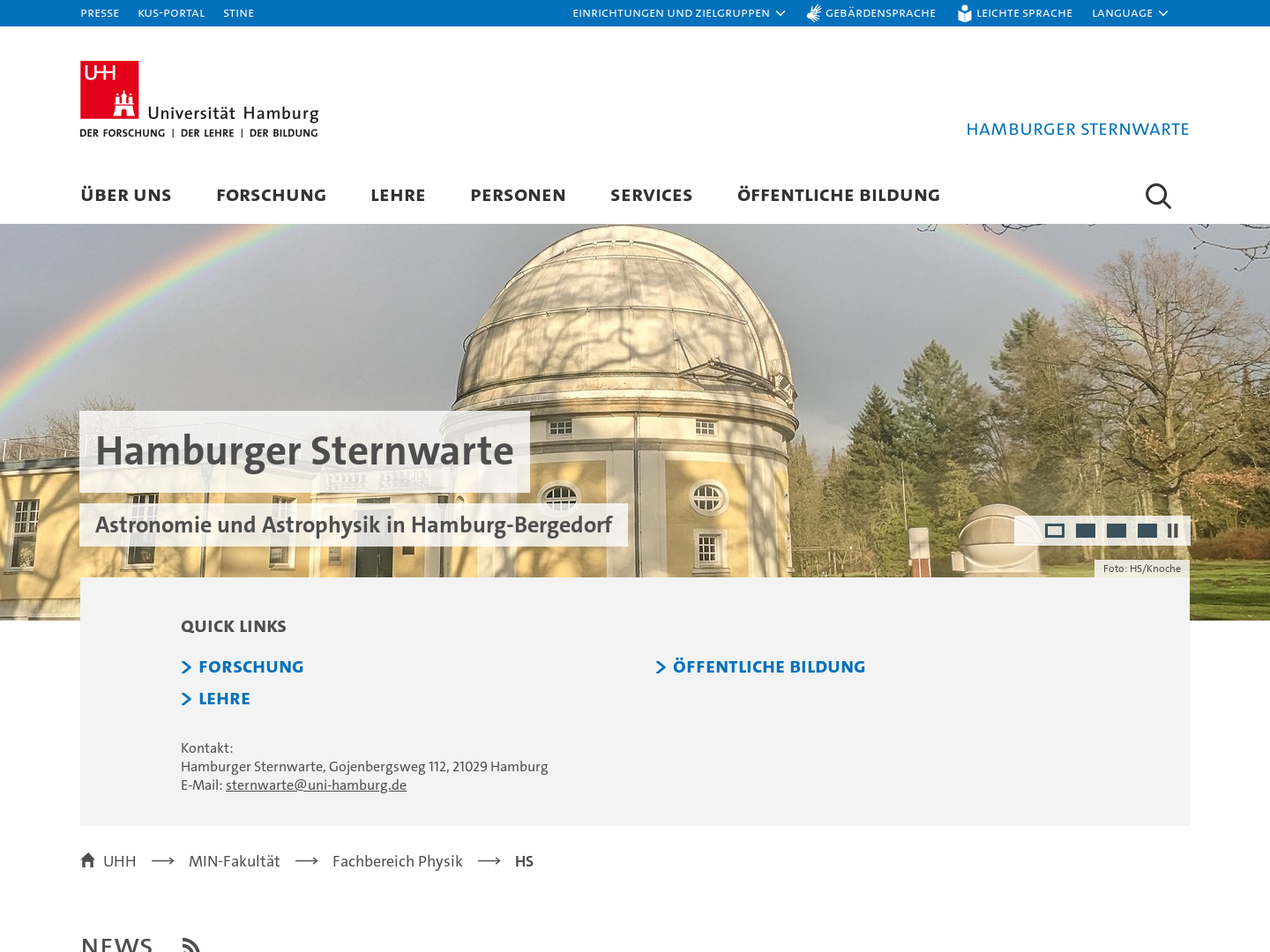Click the HS breadcrumb entry

coord(524,861)
